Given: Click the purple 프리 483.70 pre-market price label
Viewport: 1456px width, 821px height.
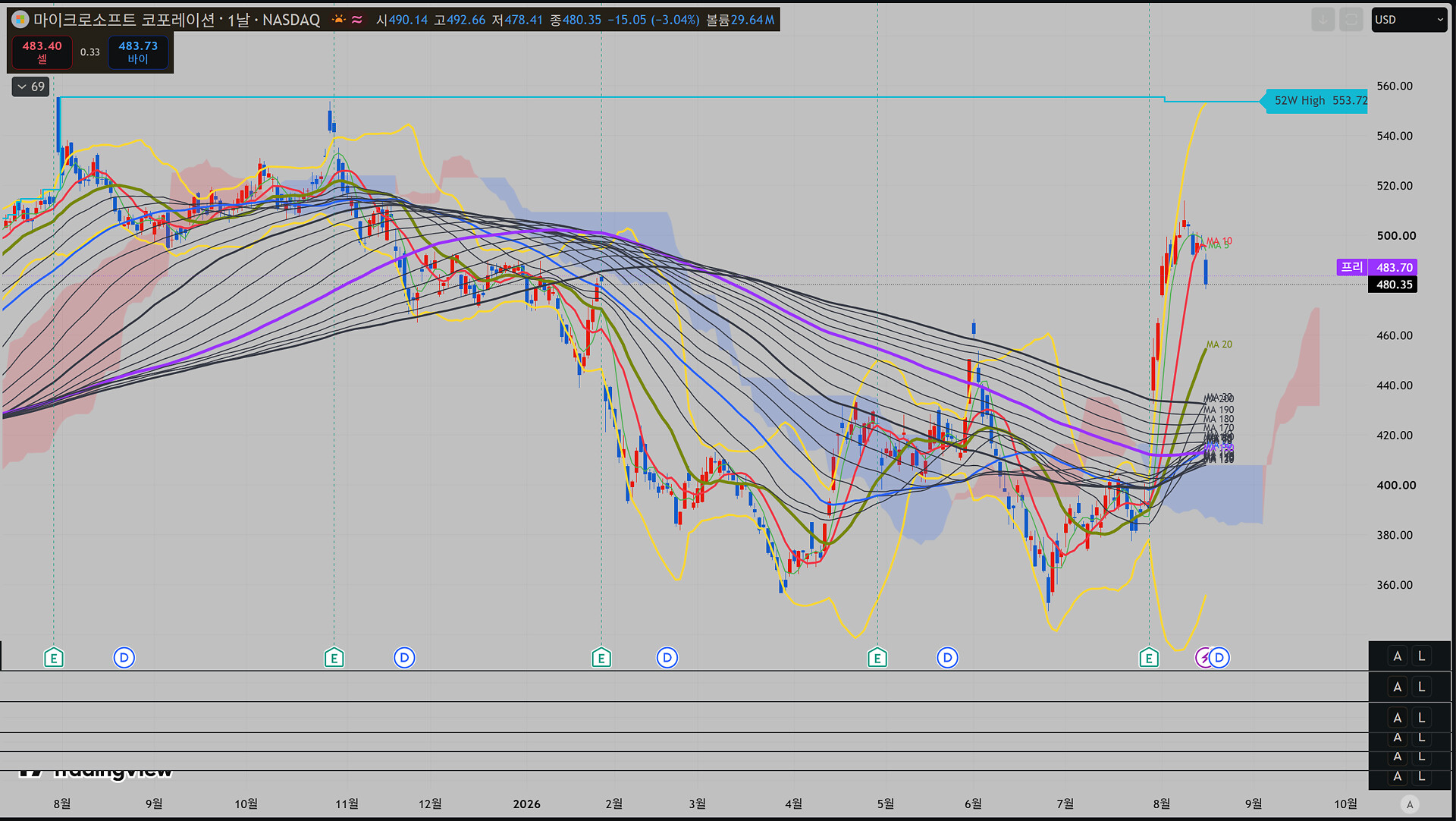Looking at the screenshot, I should (1377, 267).
